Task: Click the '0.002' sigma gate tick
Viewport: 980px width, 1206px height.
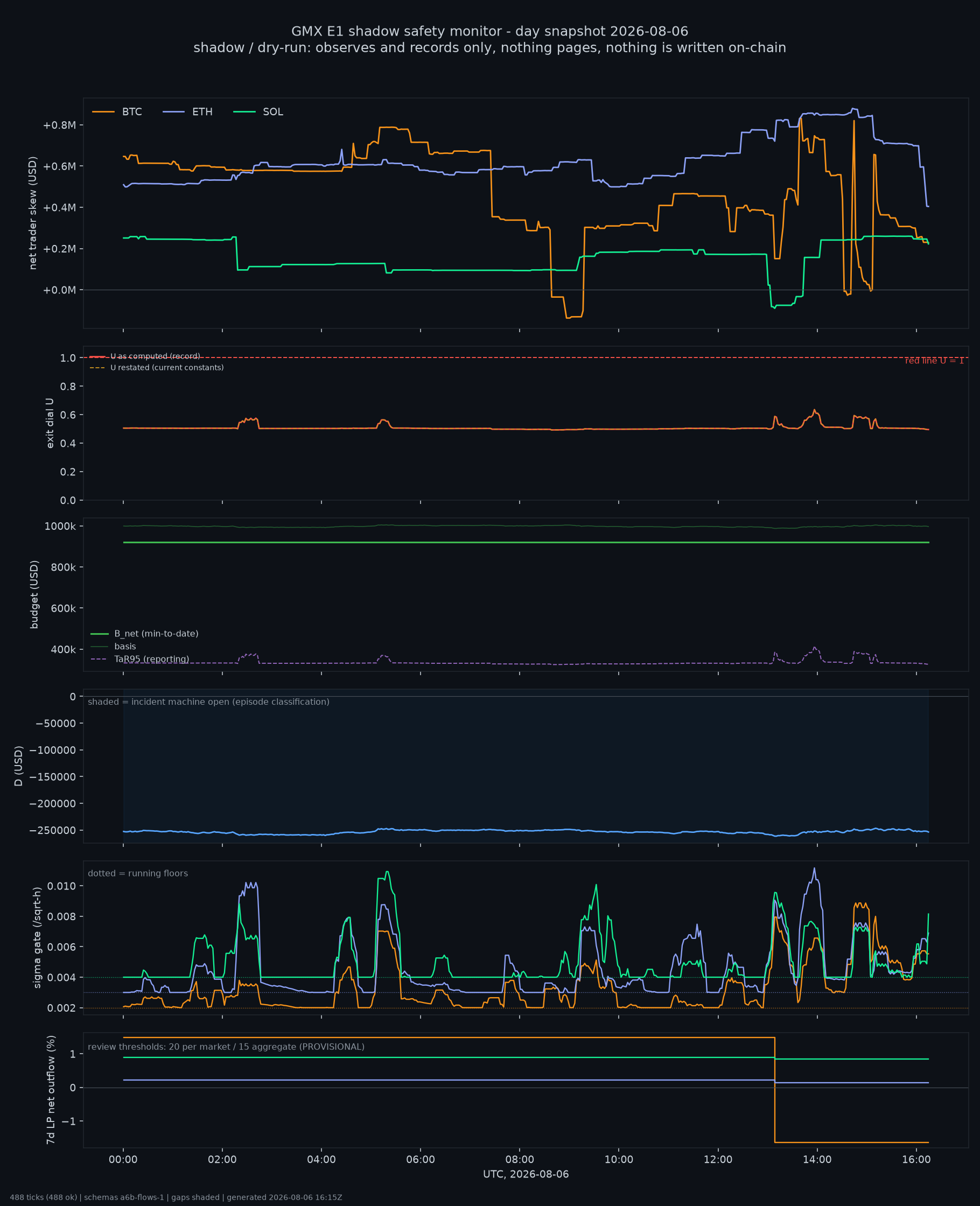Action: tap(61, 1008)
